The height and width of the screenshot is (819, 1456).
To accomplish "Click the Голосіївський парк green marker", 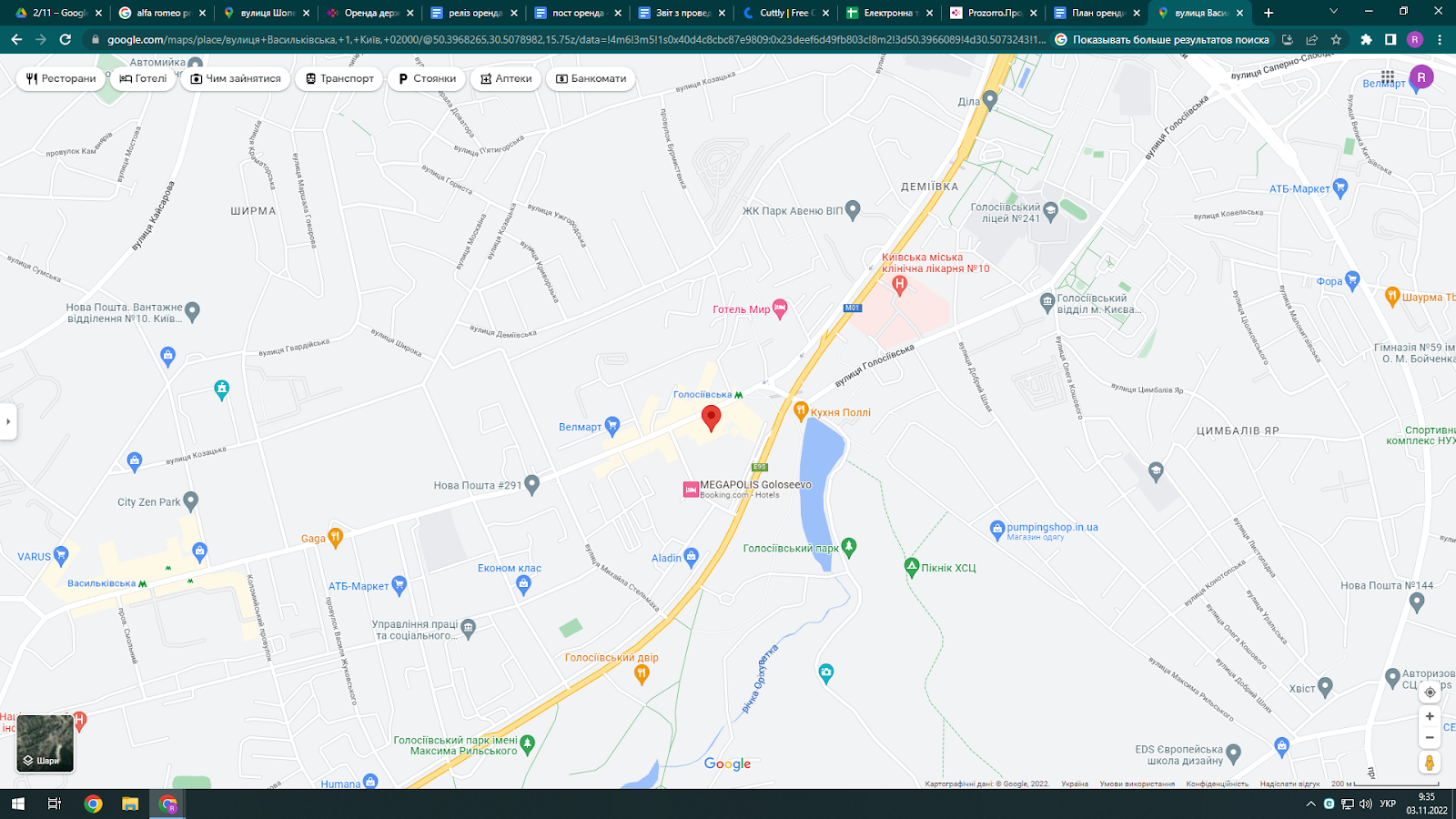I will coord(849,547).
